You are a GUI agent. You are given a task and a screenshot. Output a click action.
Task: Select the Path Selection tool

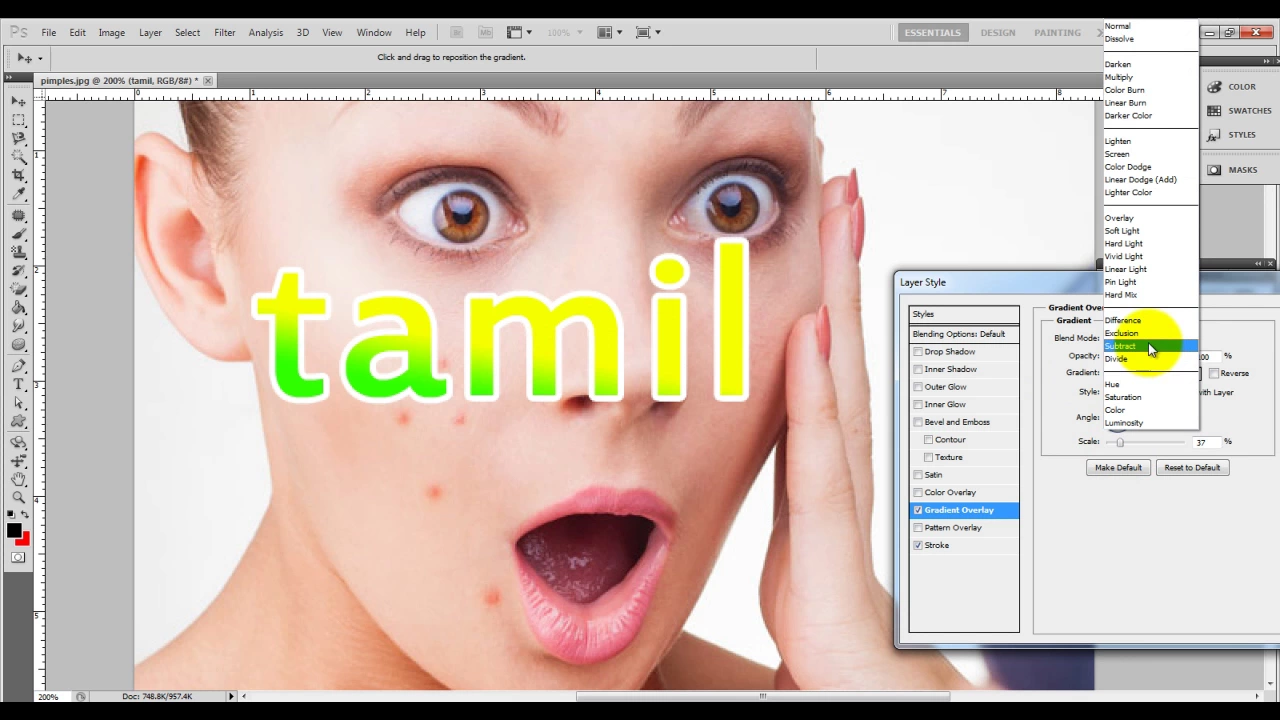pos(18,402)
